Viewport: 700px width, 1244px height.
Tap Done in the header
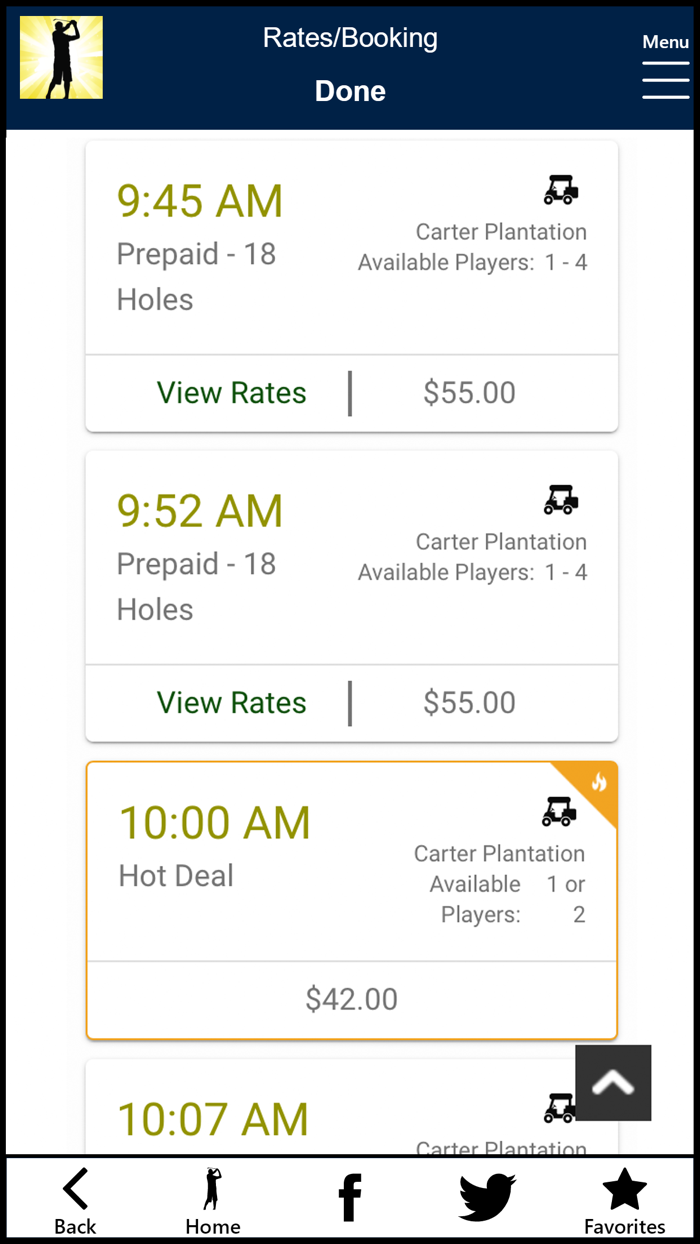(x=350, y=91)
